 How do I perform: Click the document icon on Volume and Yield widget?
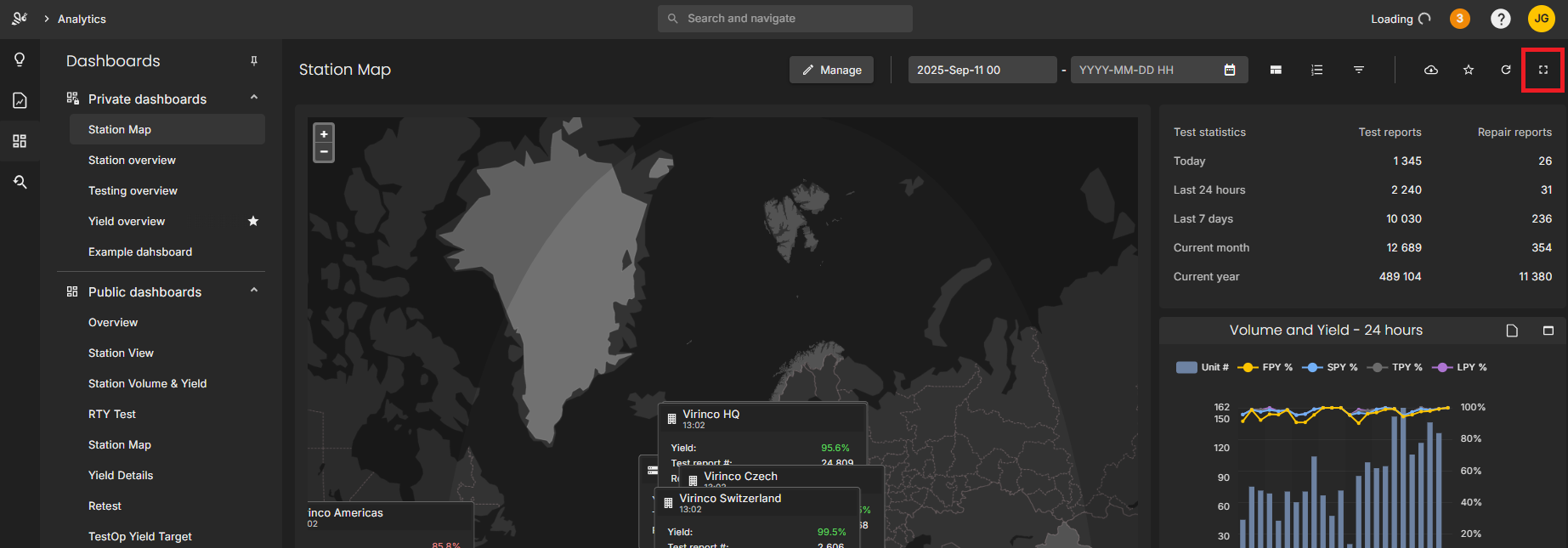tap(1512, 330)
